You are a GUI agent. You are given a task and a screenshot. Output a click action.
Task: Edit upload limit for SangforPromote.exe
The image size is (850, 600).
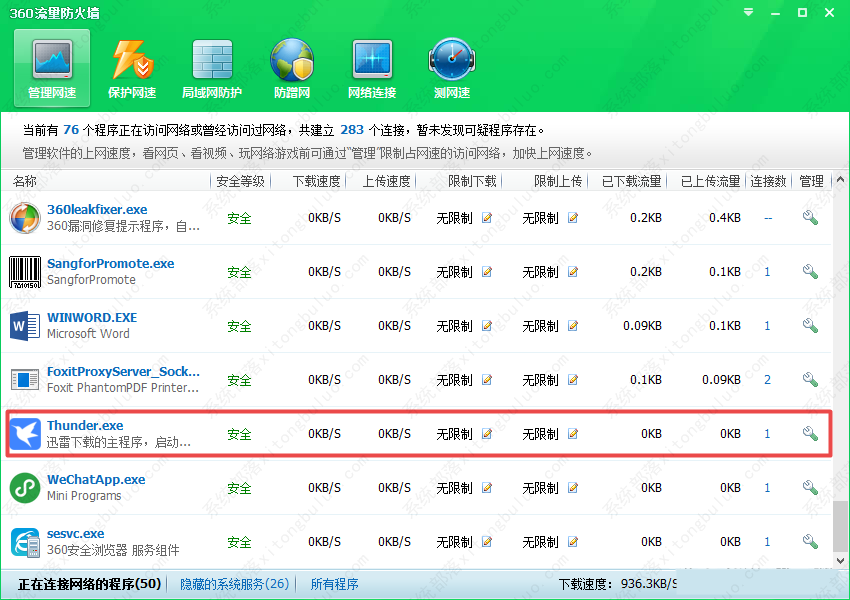[x=573, y=272]
